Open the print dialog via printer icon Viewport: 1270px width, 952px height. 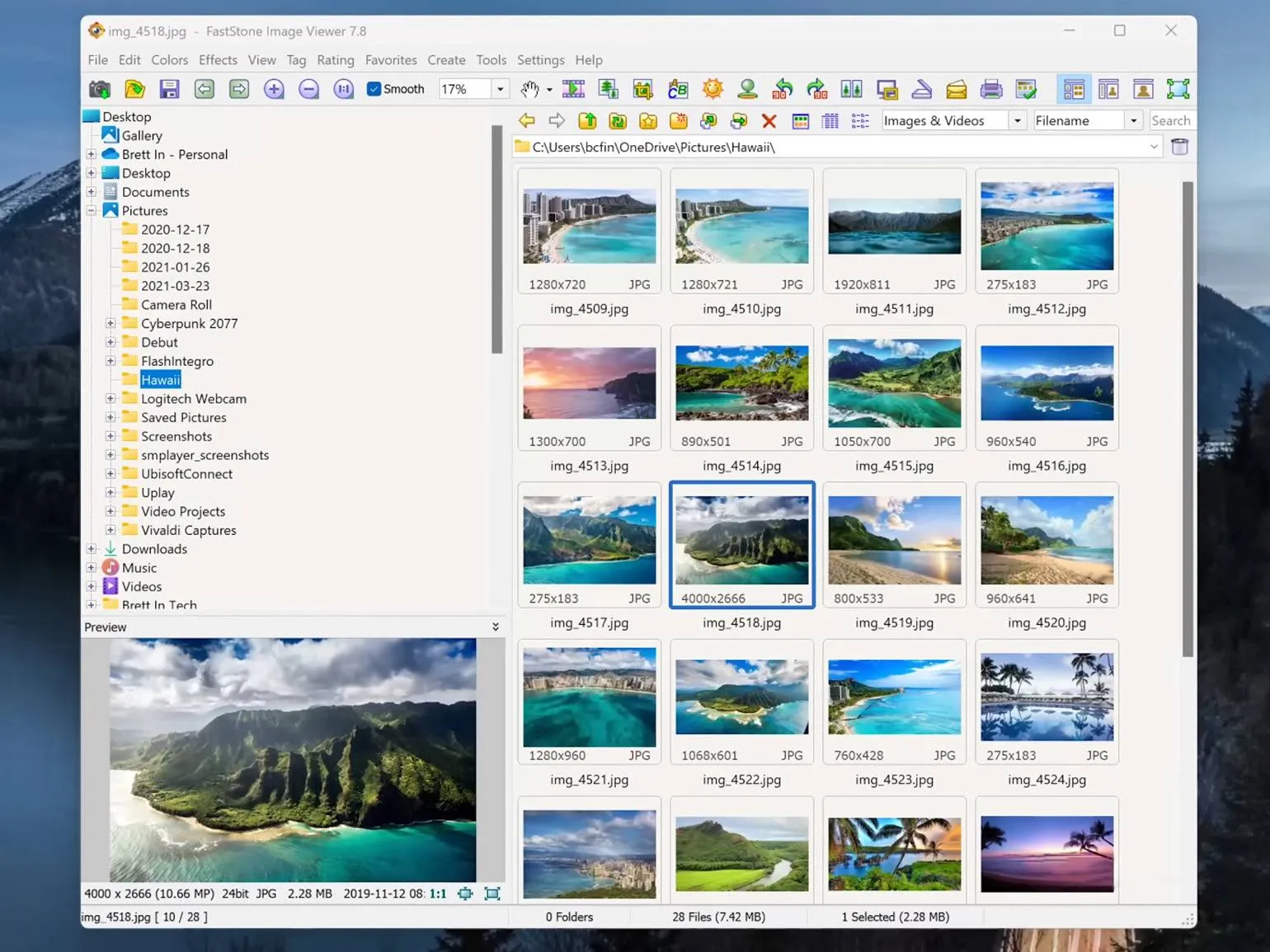pyautogui.click(x=990, y=89)
